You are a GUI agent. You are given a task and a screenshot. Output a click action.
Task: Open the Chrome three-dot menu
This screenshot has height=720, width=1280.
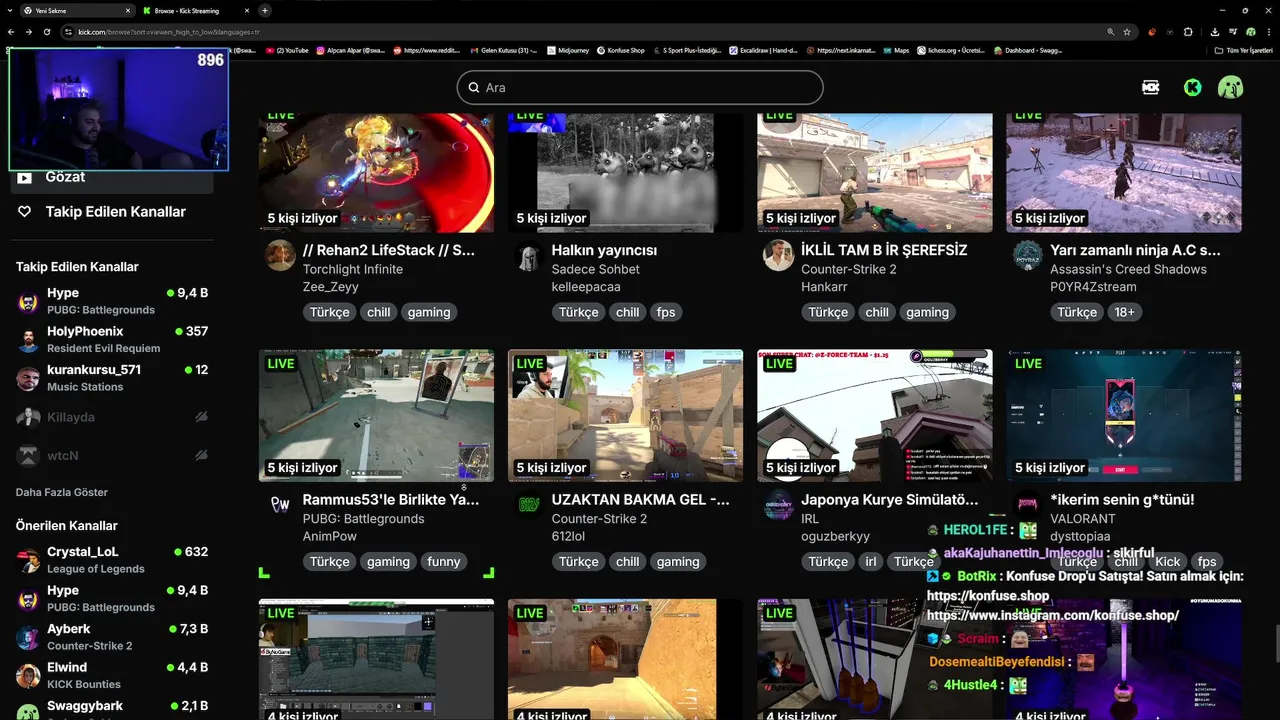(x=1268, y=32)
